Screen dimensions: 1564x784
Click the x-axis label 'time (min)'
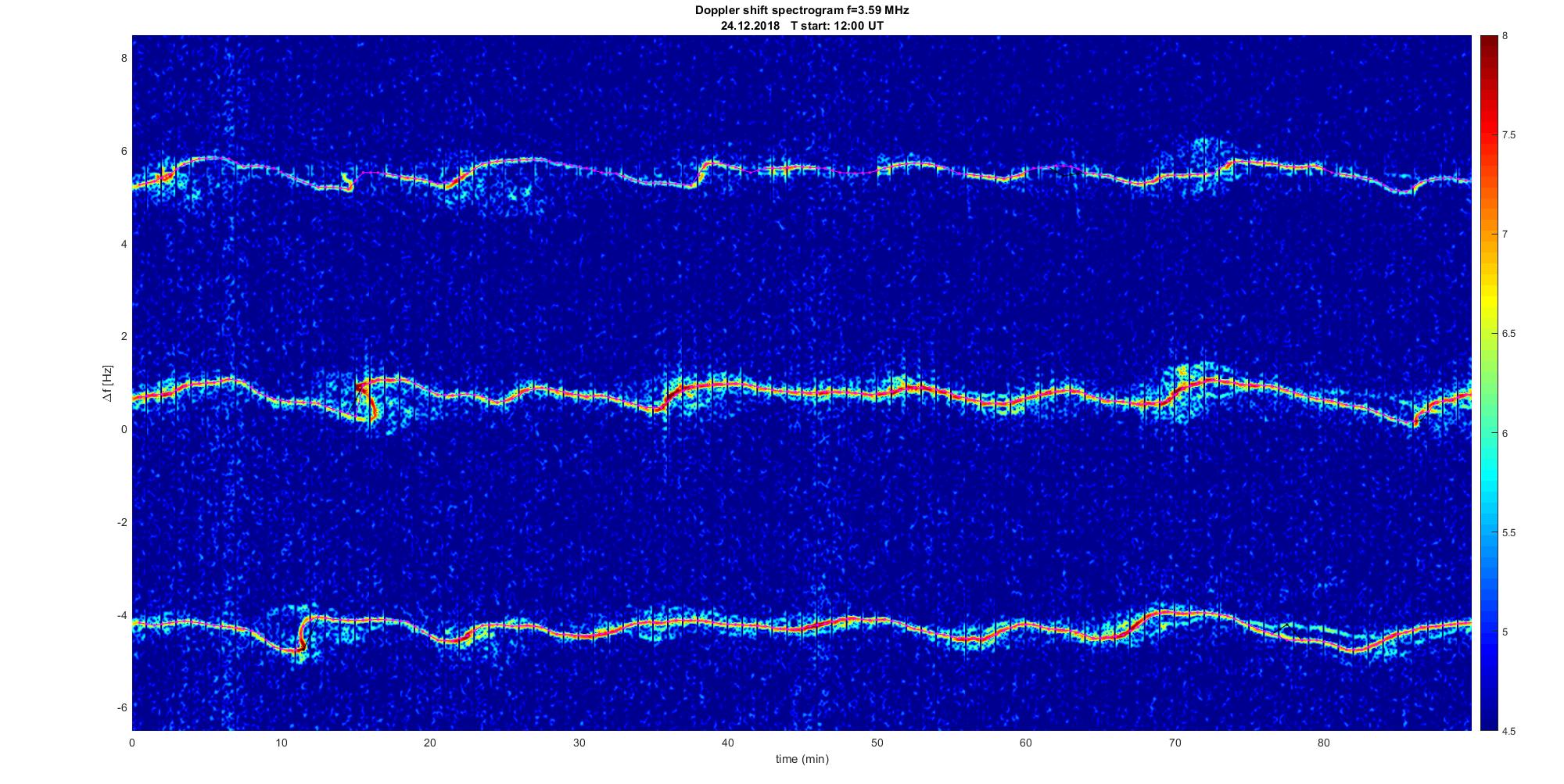point(802,759)
